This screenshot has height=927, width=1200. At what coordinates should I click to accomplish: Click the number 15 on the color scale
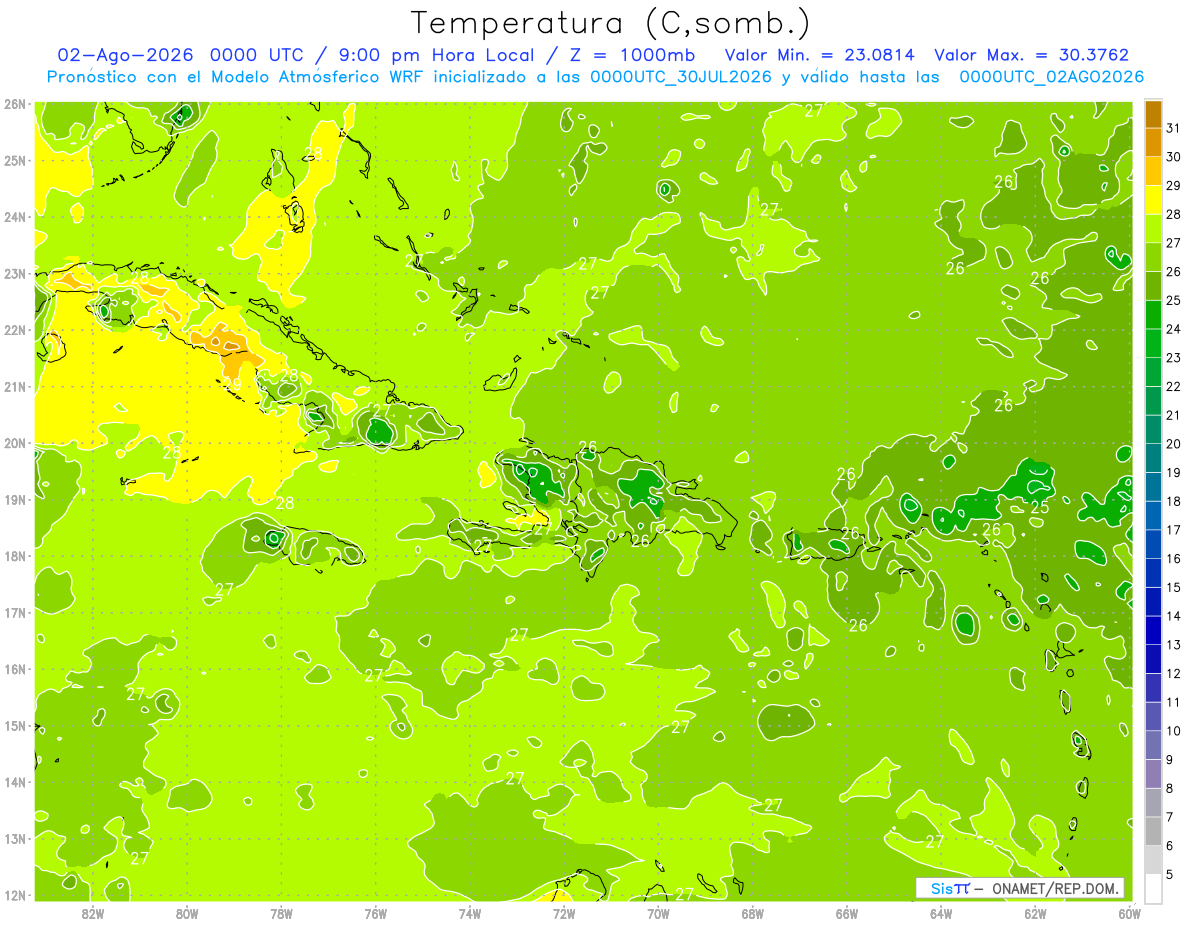tap(1174, 587)
